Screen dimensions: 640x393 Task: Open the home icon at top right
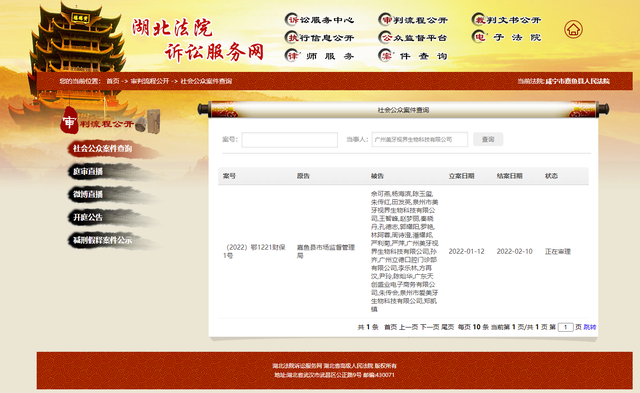[x=573, y=29]
